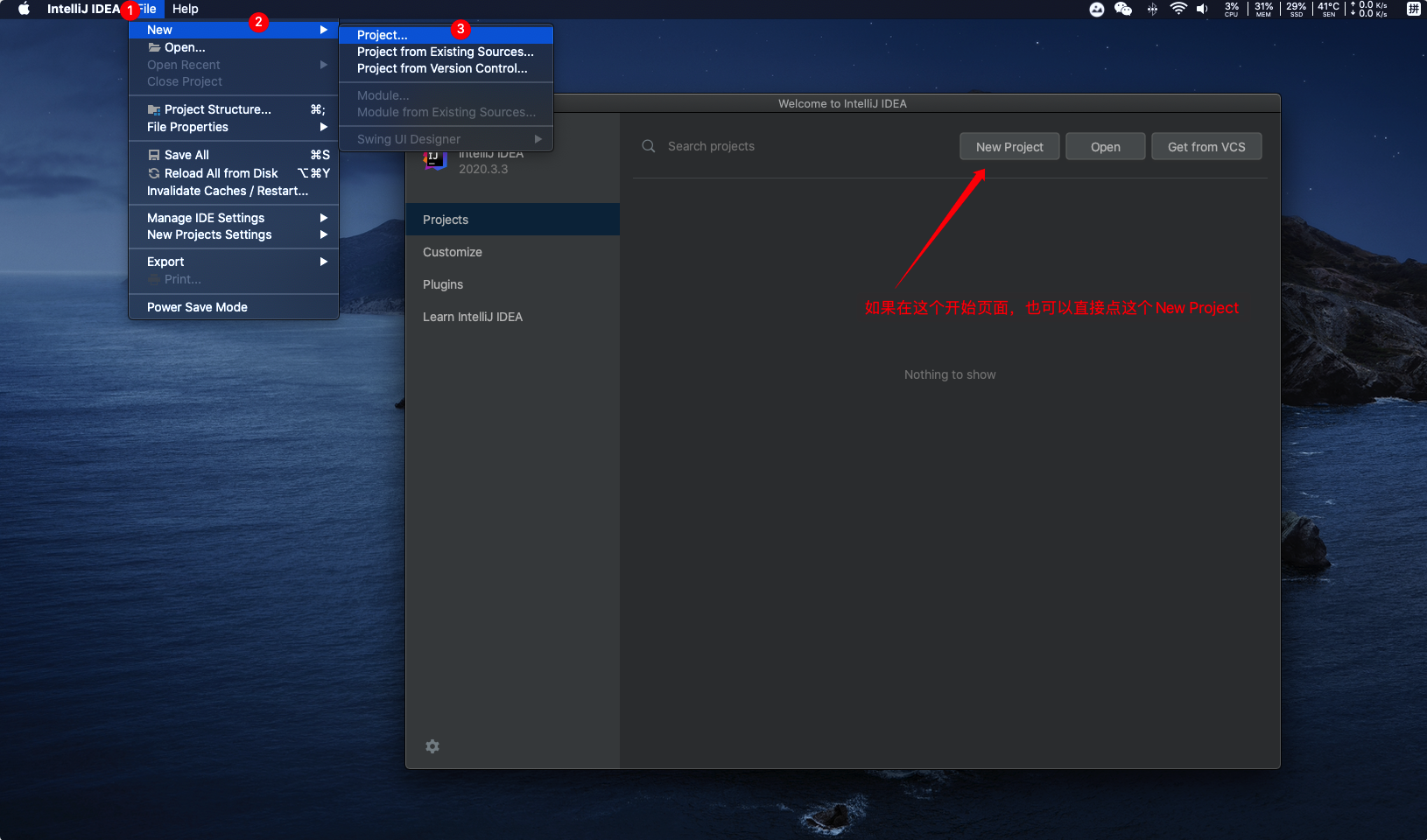
Task: Click the network speed indicator
Action: click(x=1369, y=9)
